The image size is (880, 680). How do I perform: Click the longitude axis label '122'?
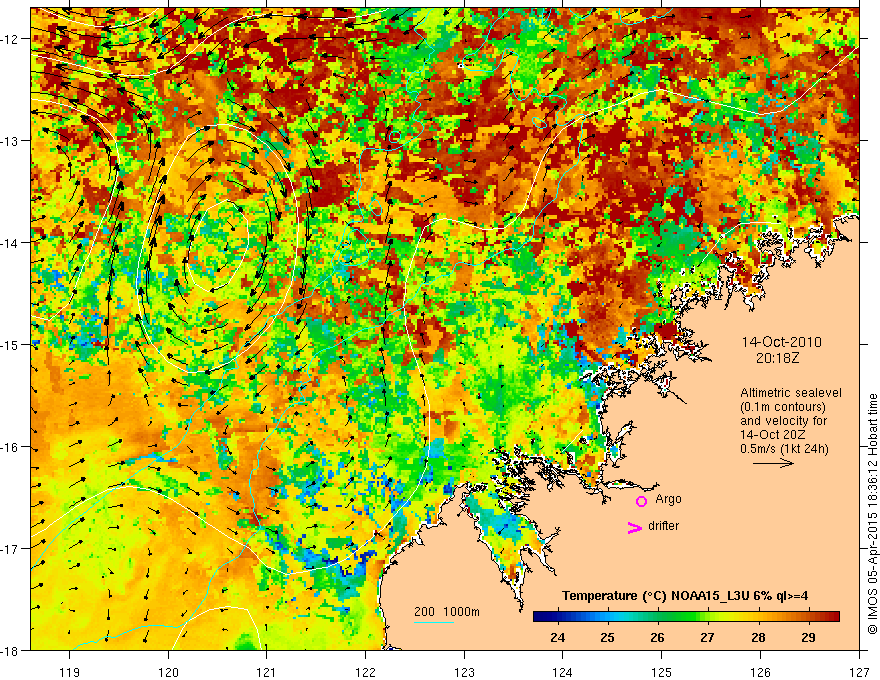[365, 672]
